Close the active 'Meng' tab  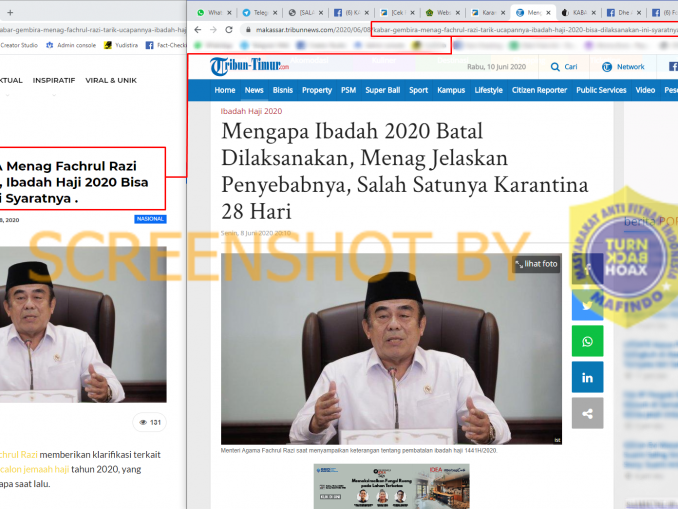click(548, 13)
